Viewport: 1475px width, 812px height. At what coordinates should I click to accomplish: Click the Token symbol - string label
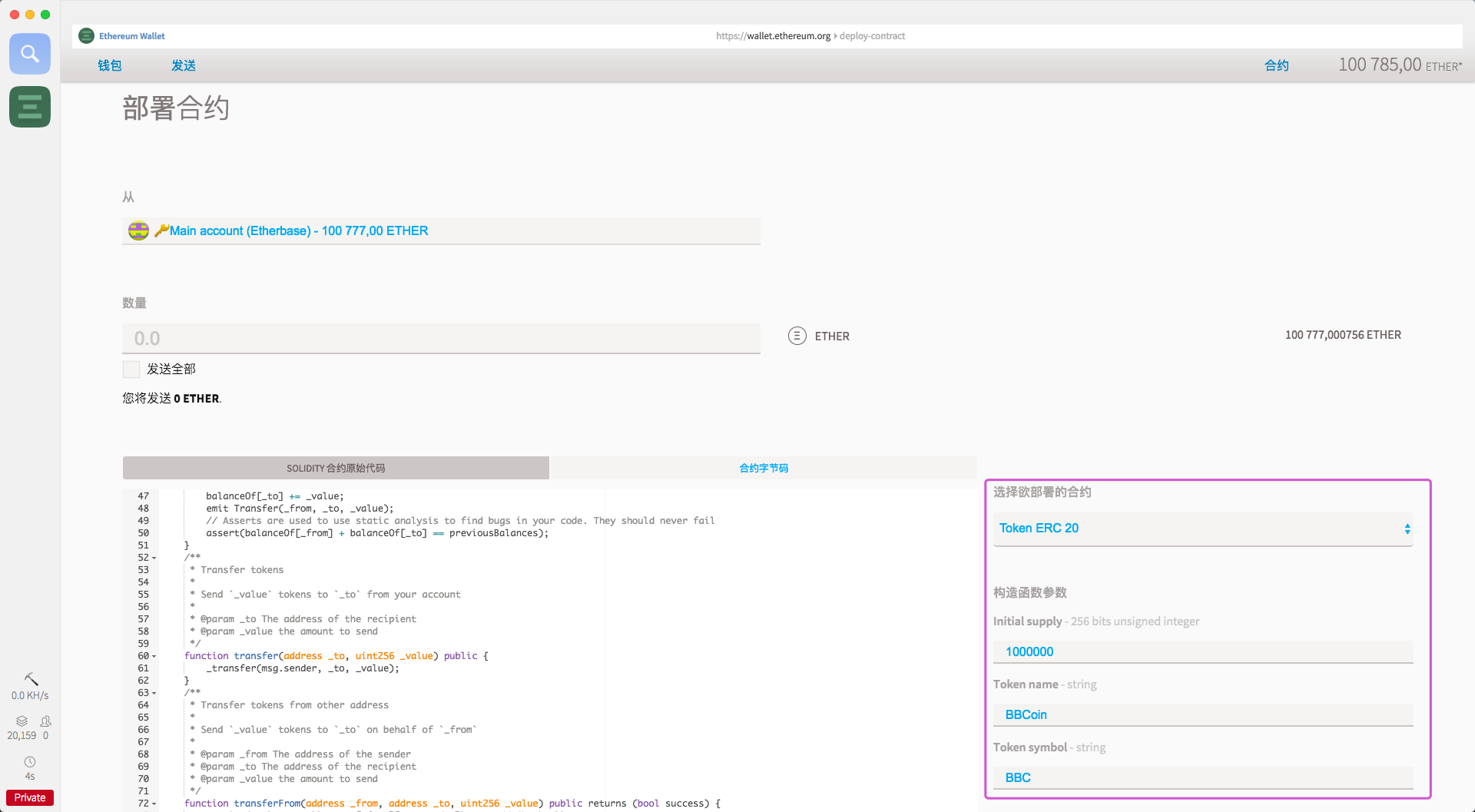(1049, 747)
